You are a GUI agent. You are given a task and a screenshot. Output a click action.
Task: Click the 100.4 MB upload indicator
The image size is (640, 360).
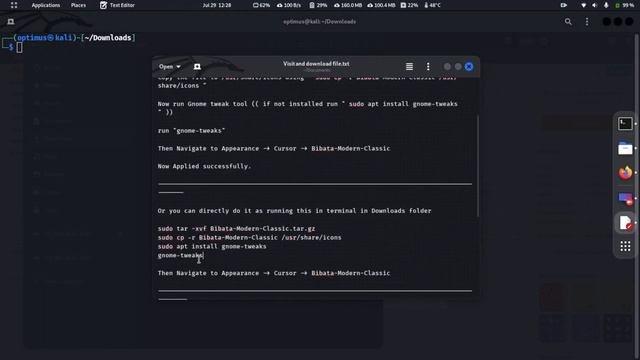point(381,5)
